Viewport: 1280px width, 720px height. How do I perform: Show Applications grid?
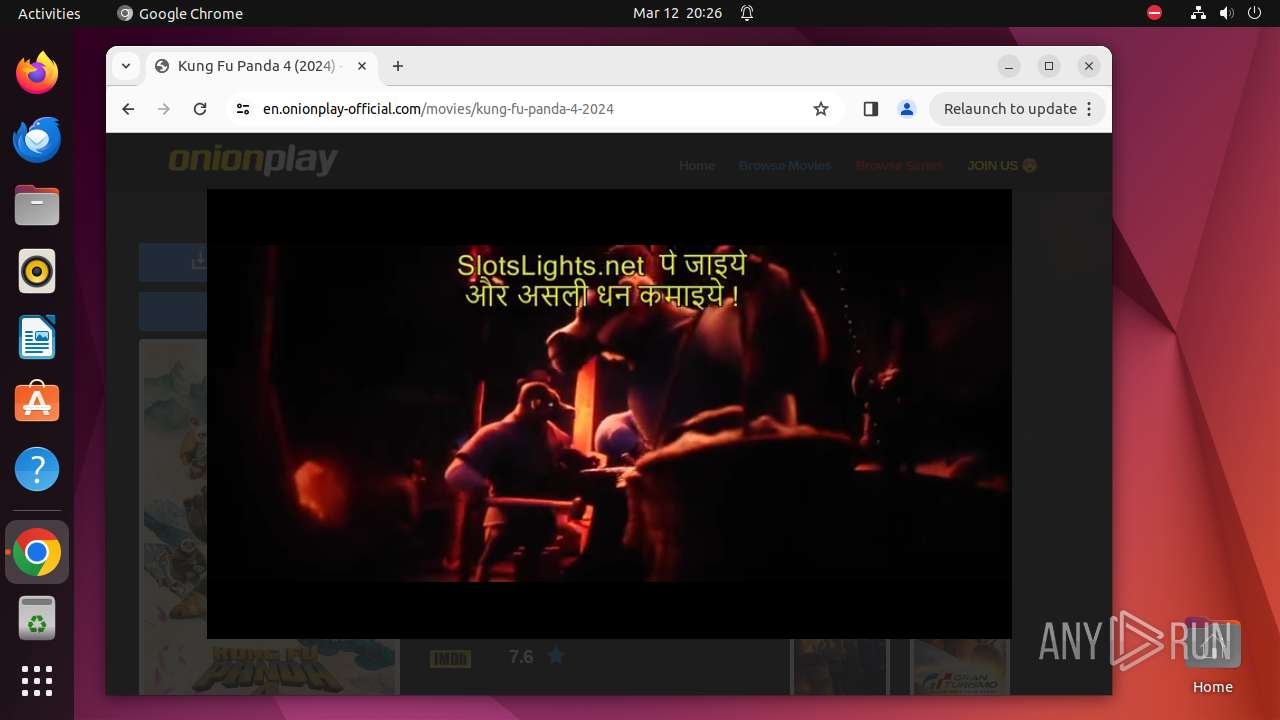click(37, 681)
